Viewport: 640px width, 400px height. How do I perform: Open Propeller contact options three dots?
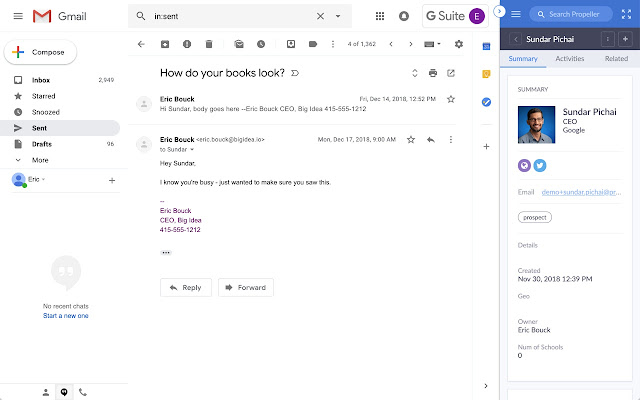[607, 39]
